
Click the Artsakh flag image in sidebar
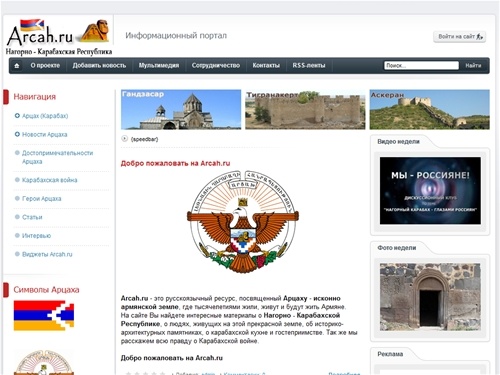44,315
